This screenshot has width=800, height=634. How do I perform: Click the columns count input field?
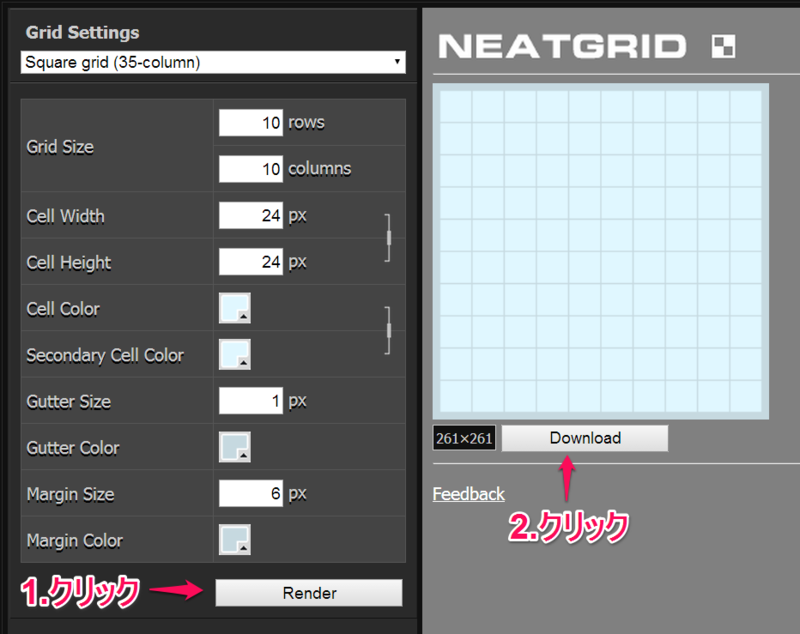(251, 169)
